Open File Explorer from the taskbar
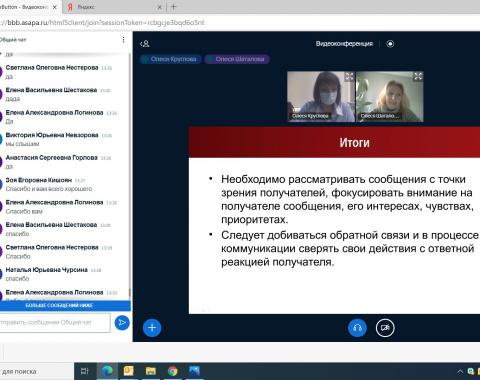This screenshot has height=380, width=480. coord(151,371)
